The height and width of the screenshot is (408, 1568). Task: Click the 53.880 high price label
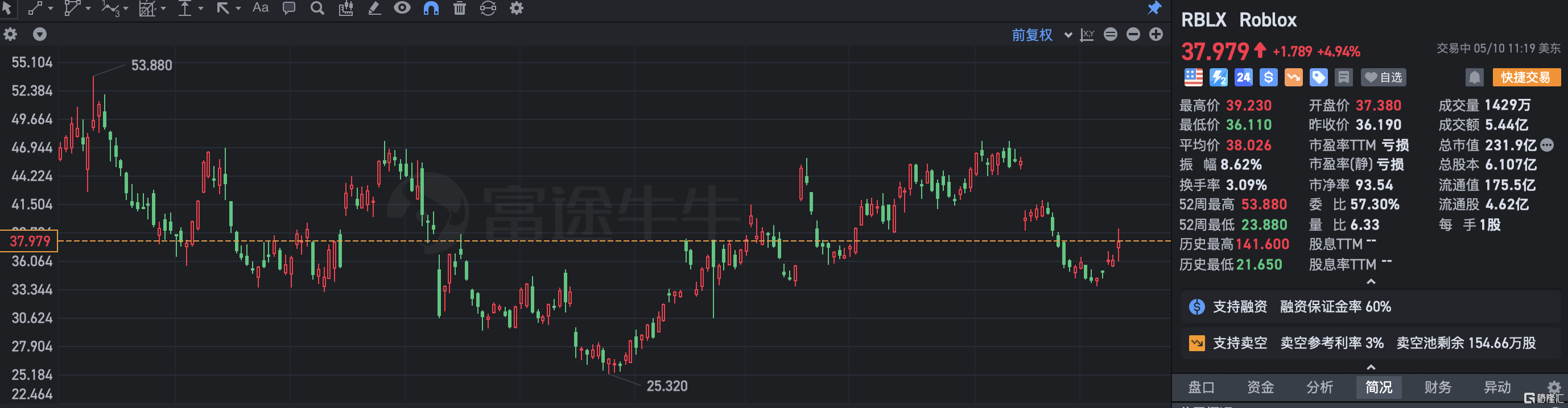pos(151,65)
